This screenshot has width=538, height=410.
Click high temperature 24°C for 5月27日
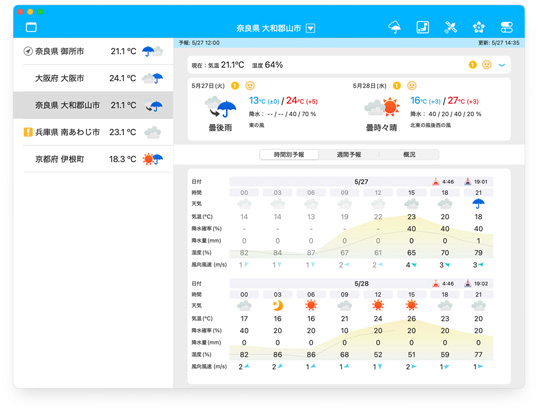(x=302, y=101)
